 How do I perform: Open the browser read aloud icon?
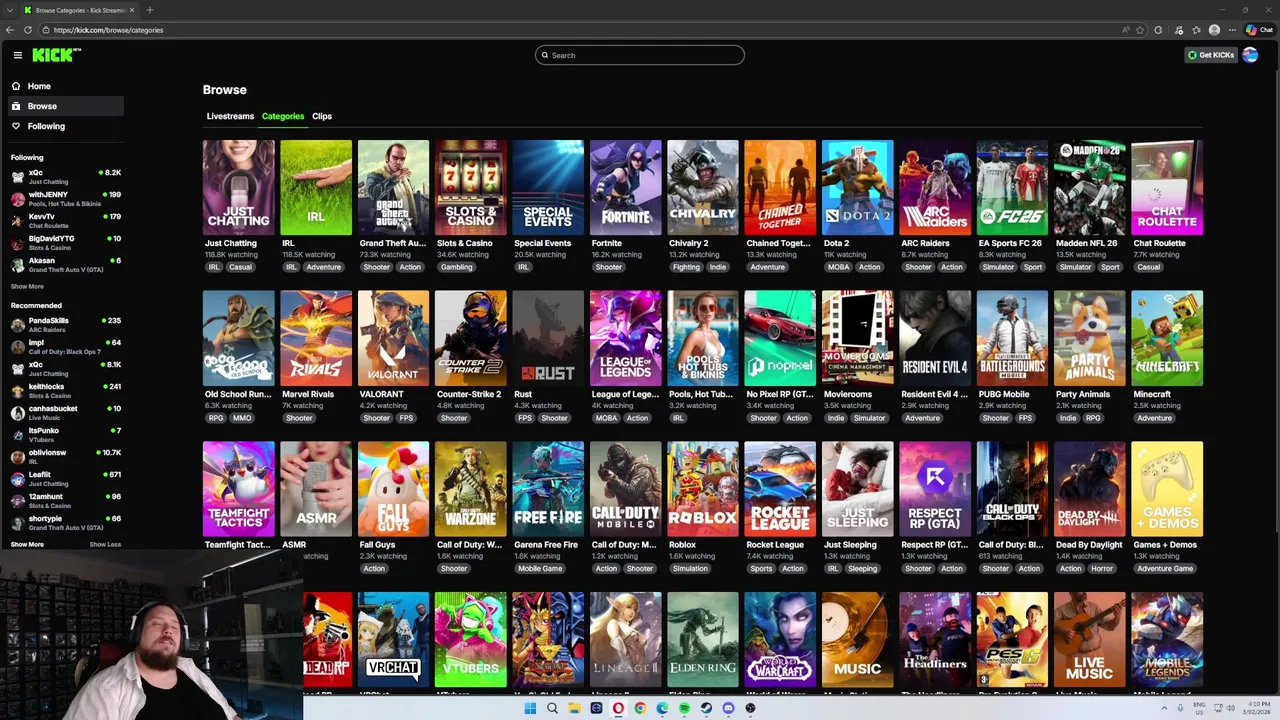[x=1125, y=30]
